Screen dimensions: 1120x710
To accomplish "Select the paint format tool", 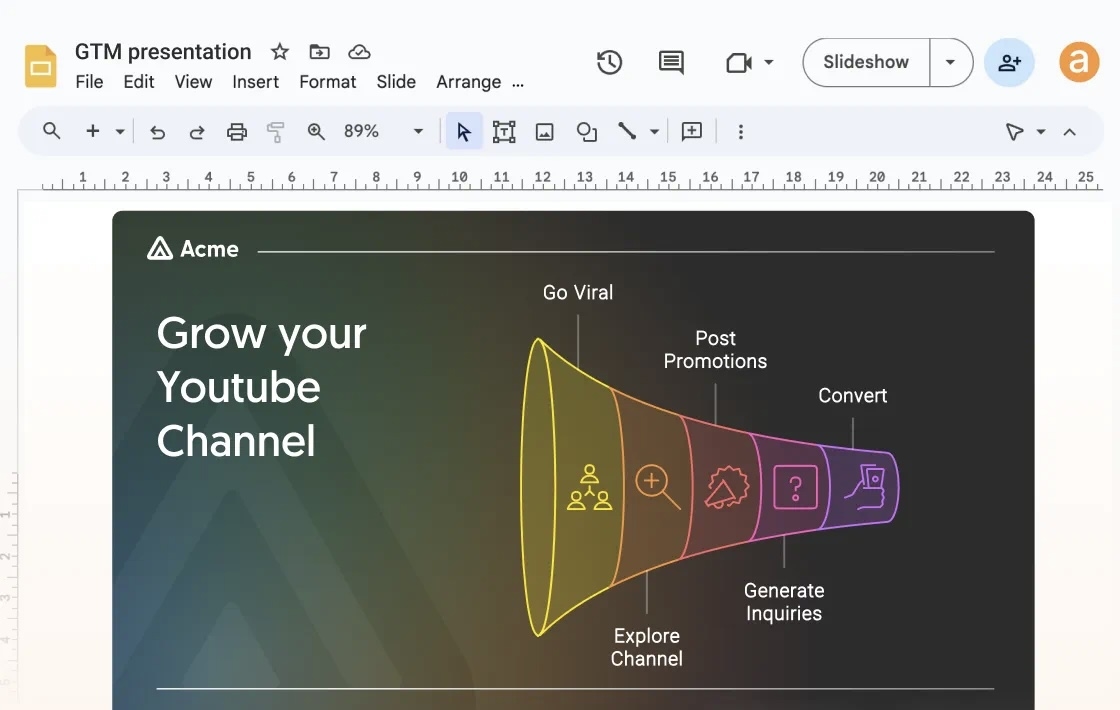I will 276,131.
